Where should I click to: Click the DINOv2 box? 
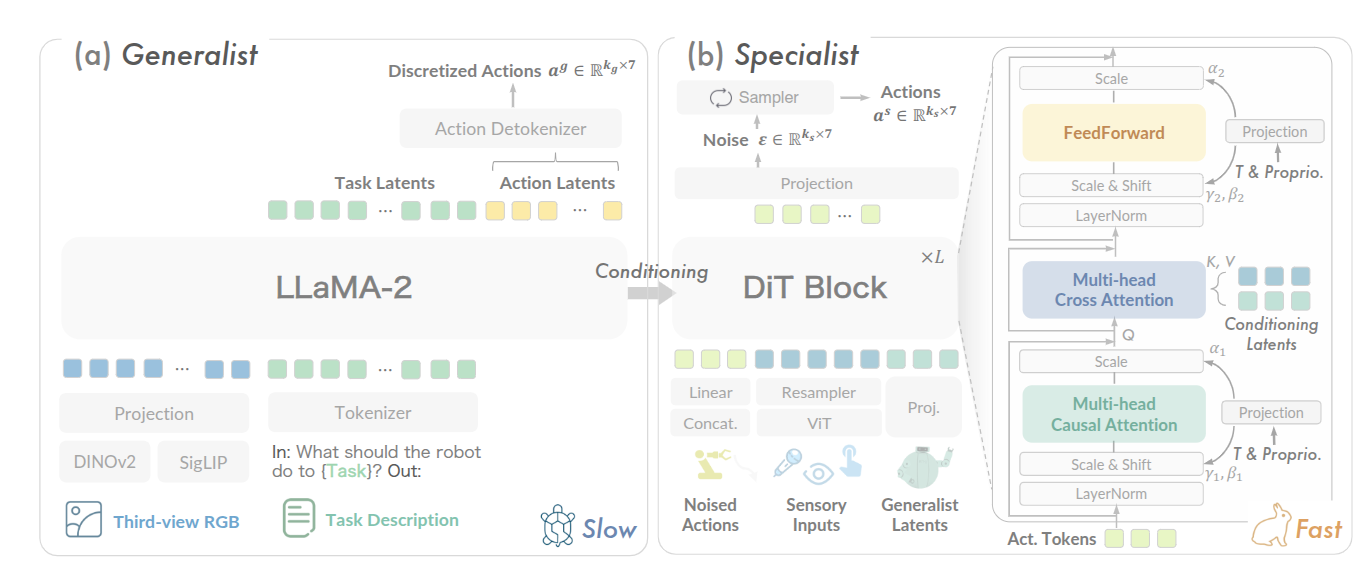[104, 461]
